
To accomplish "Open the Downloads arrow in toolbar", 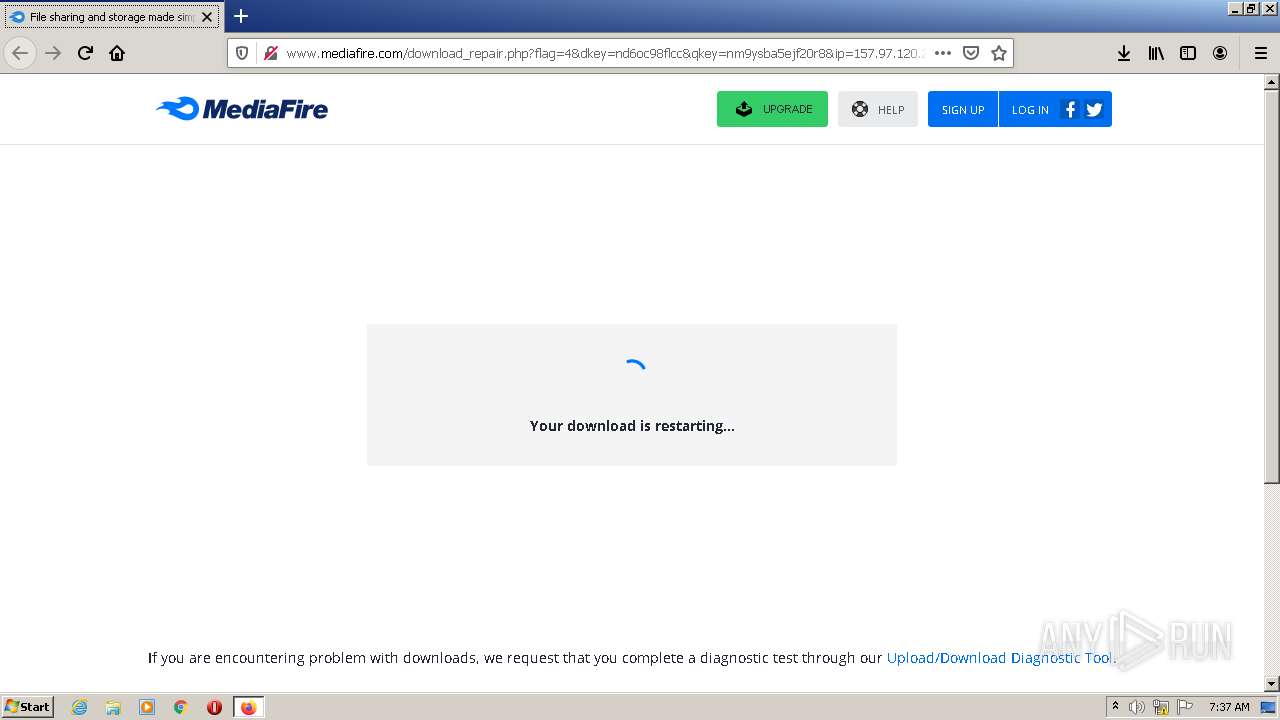I will [1124, 53].
